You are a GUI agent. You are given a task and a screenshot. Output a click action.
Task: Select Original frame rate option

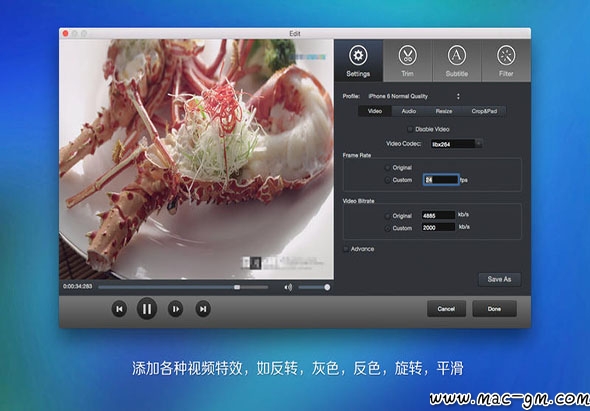[x=387, y=167]
